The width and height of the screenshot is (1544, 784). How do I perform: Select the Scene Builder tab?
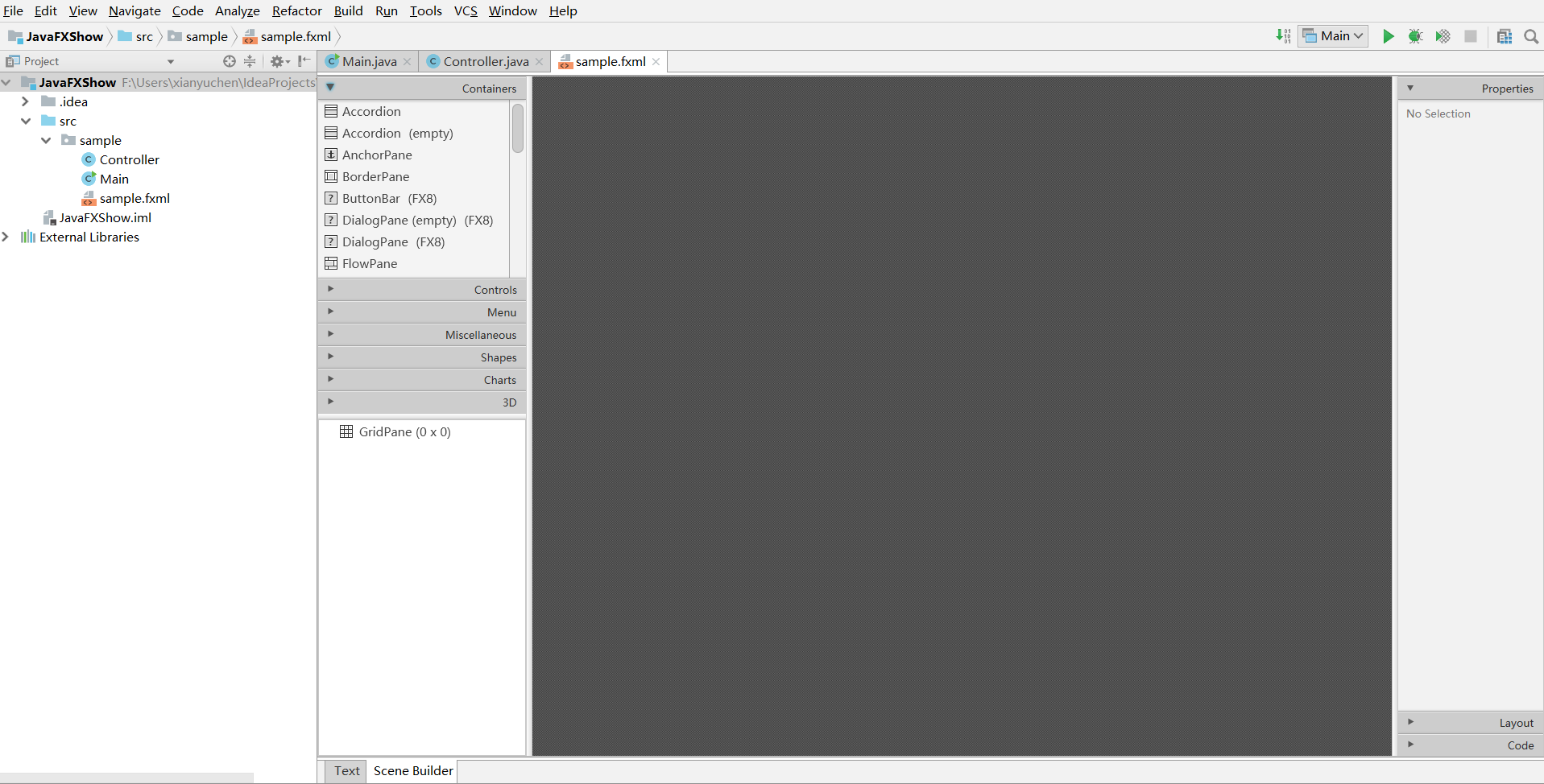(413, 771)
